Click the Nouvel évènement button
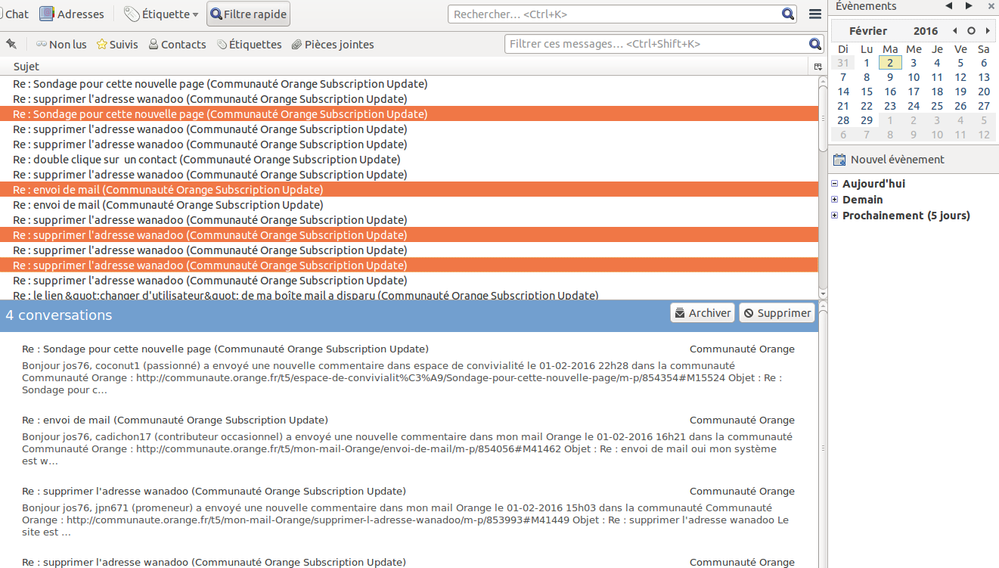Viewport: 999px width, 568px height. pos(889,160)
